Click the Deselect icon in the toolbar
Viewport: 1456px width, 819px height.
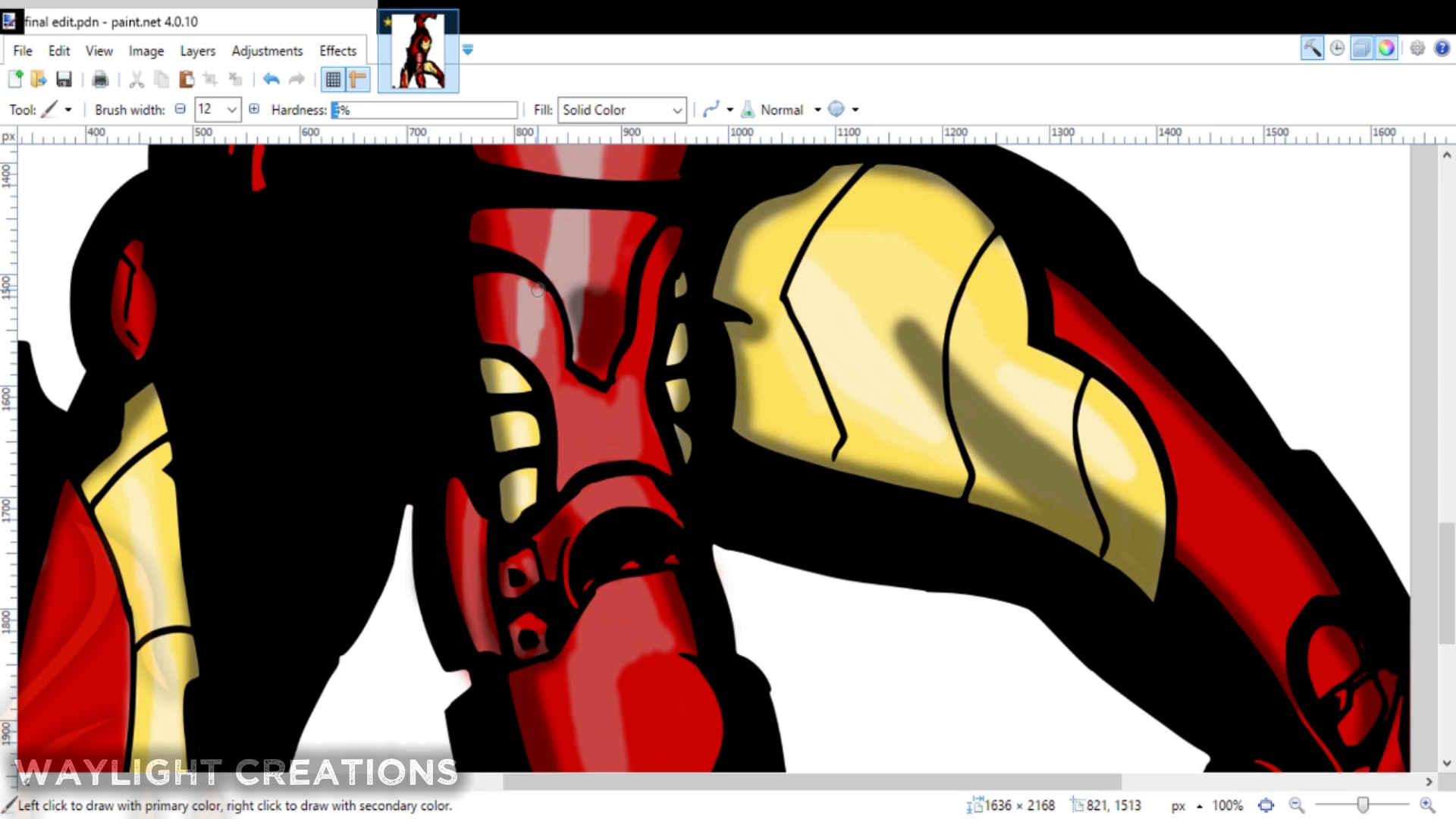pos(236,79)
